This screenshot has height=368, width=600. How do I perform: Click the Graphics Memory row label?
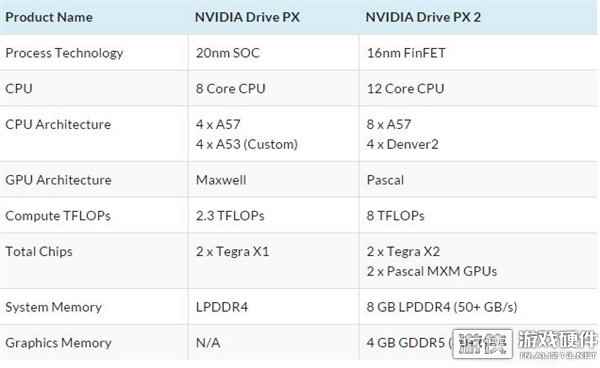58,343
